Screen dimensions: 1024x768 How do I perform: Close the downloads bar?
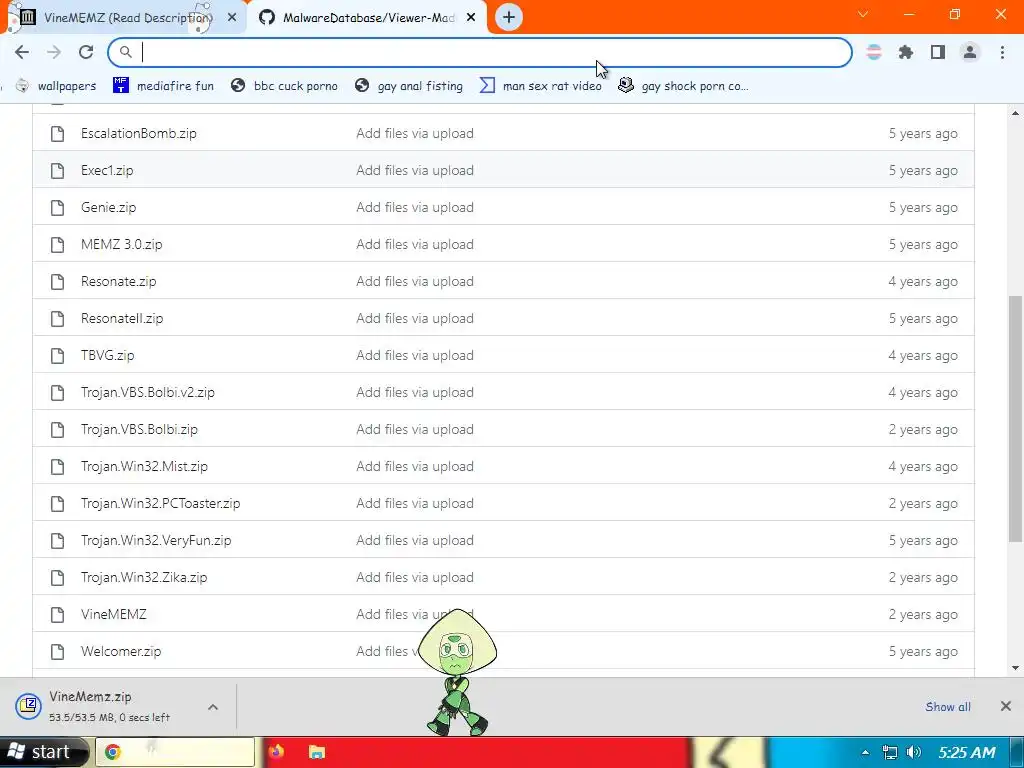(1006, 706)
